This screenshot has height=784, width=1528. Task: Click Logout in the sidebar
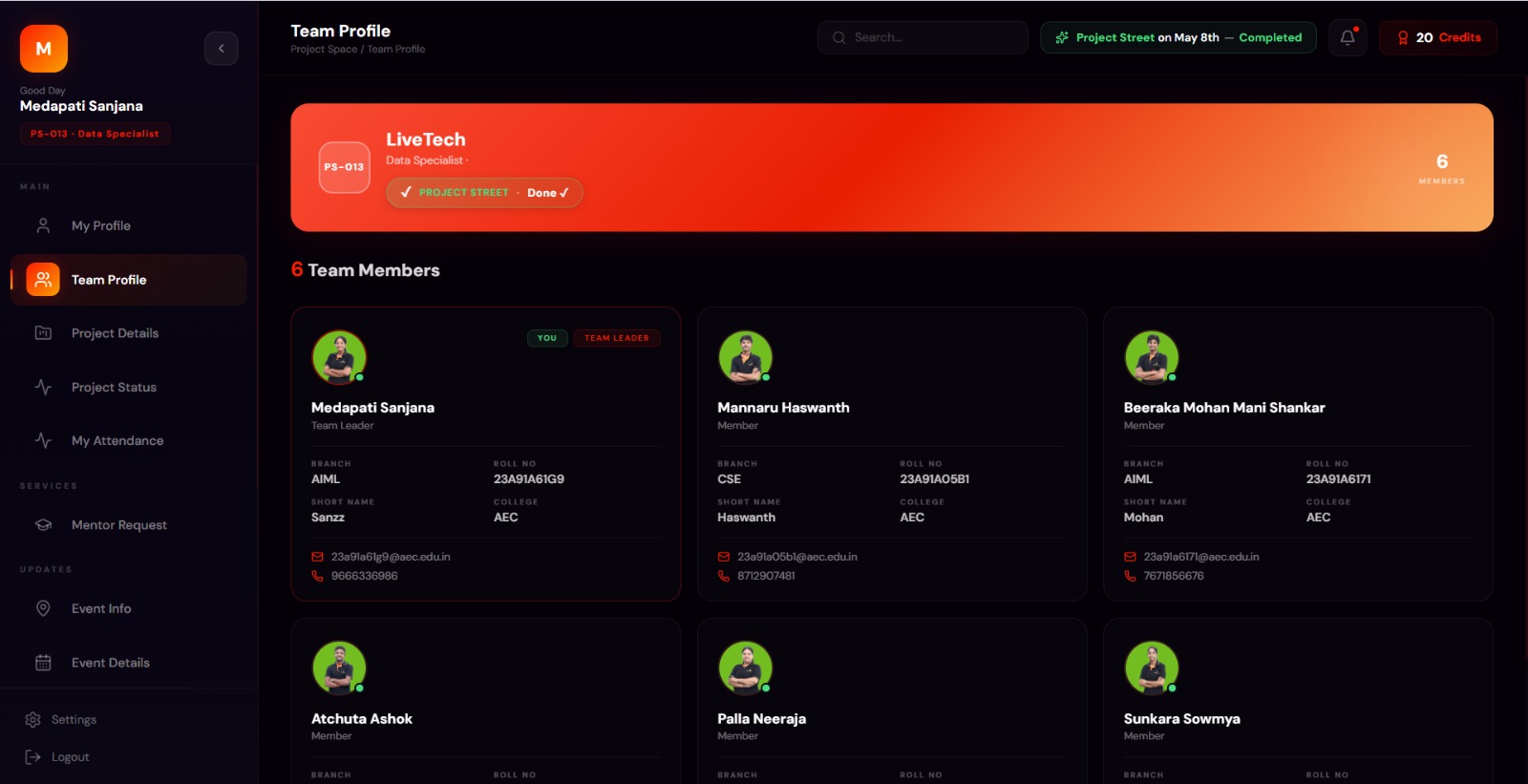(57, 757)
